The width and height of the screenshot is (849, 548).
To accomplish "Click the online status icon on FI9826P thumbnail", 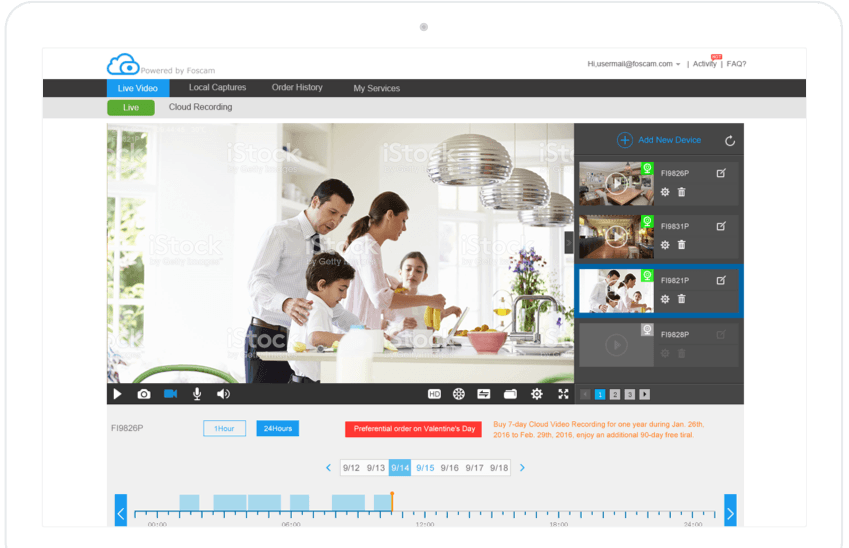I will click(x=647, y=168).
